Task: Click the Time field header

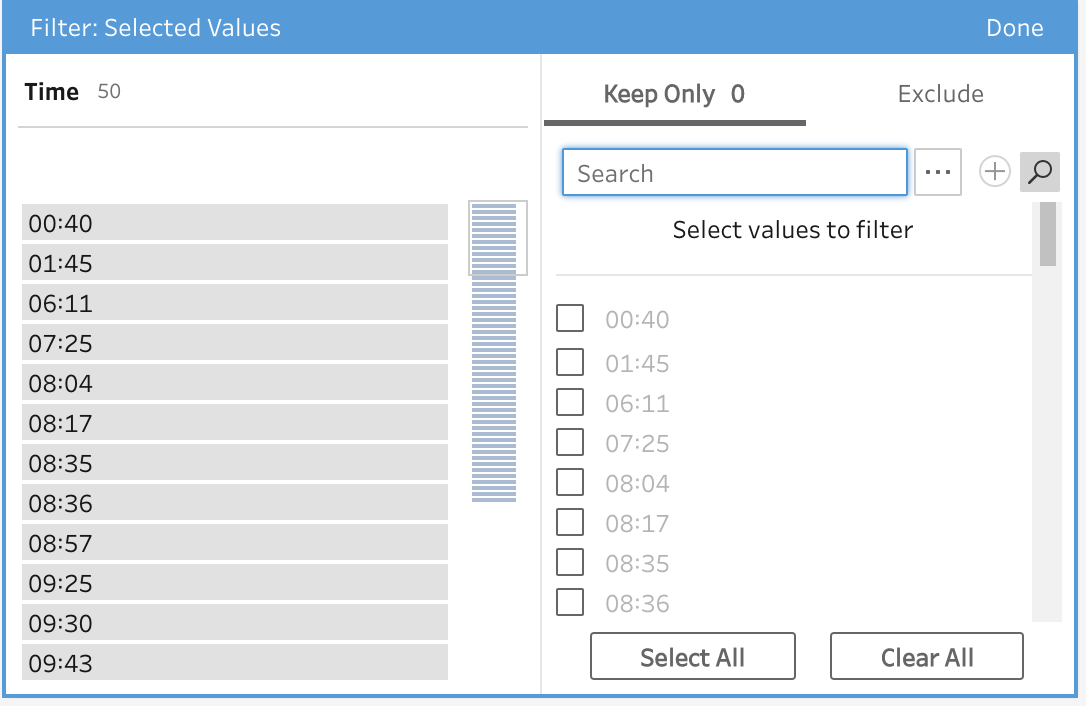Action: (x=52, y=92)
